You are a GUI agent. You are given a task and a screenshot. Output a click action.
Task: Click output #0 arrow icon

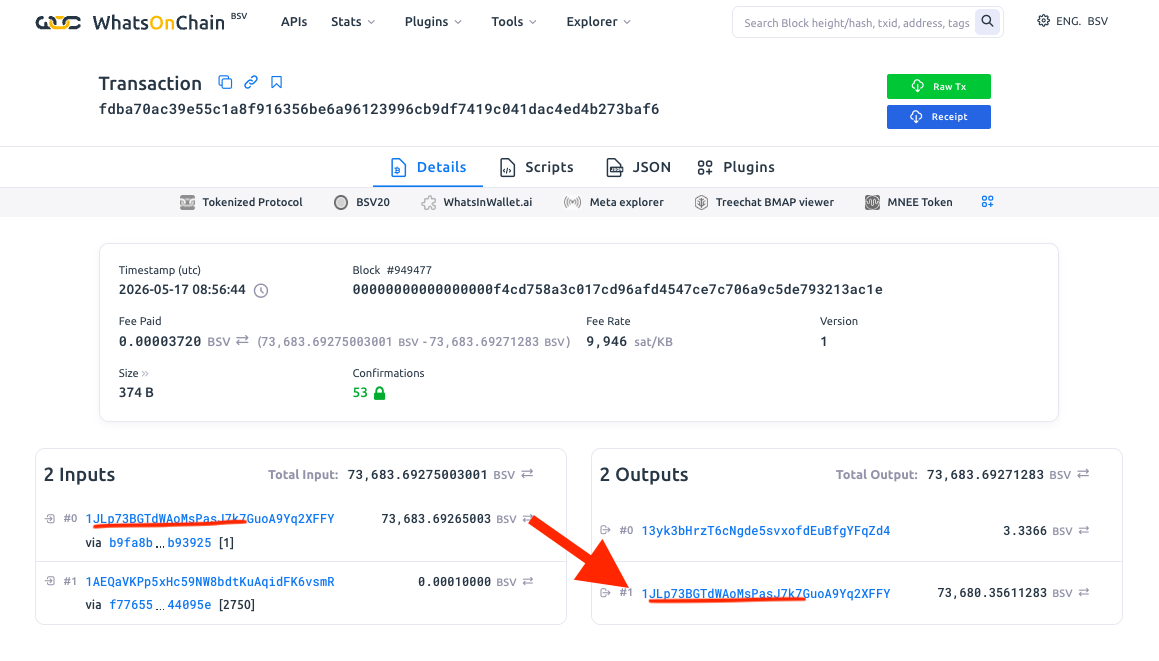pos(605,530)
